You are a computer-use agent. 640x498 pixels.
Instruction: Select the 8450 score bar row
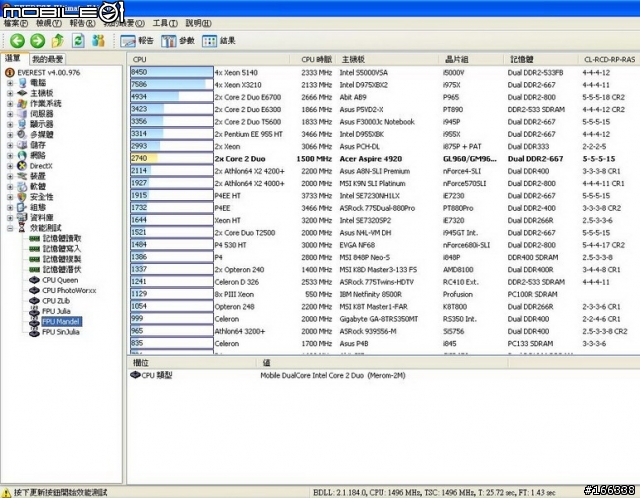point(172,72)
